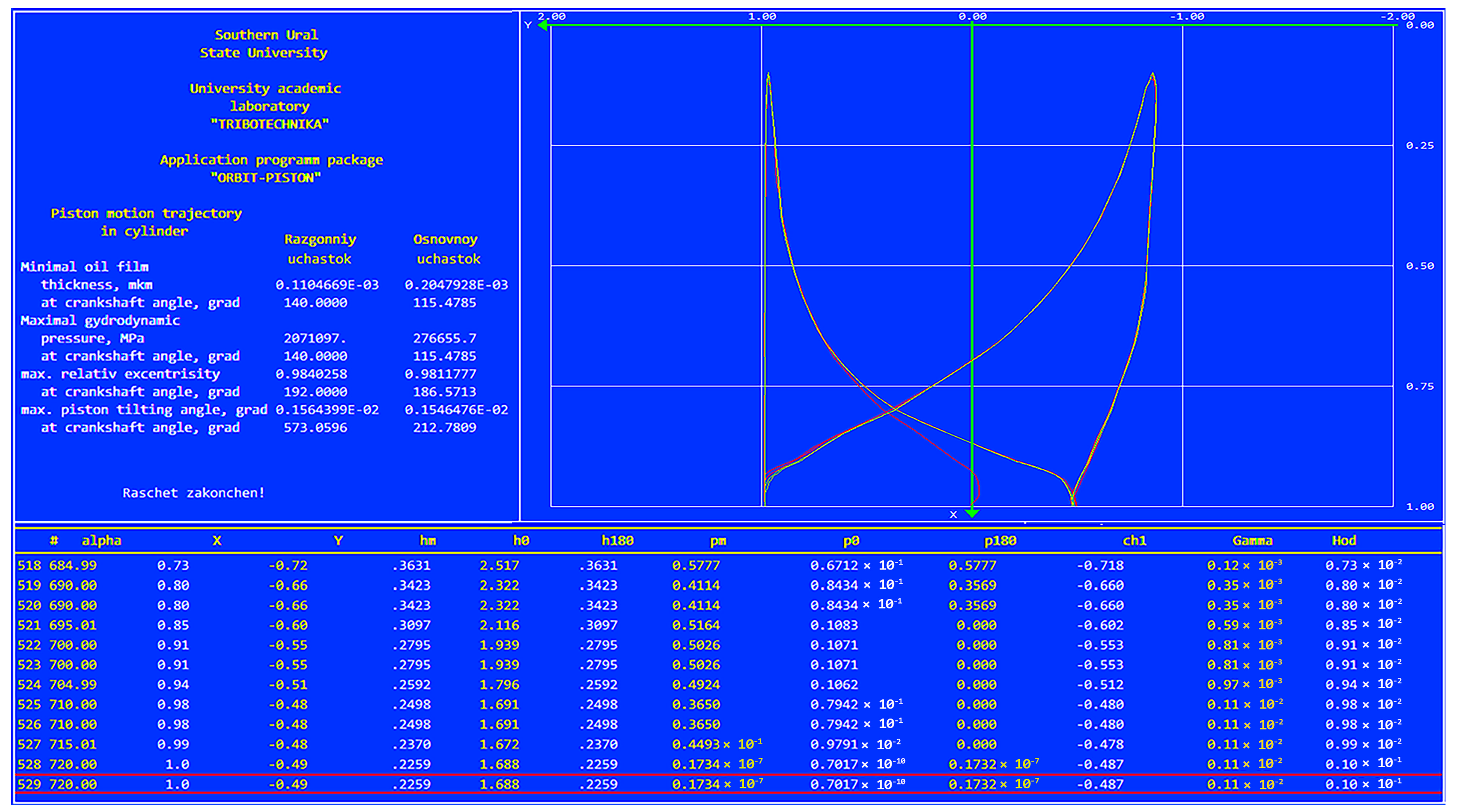The width and height of the screenshot is (1457, 812).
Task: Select row 525 in the data table
Action: (x=728, y=704)
